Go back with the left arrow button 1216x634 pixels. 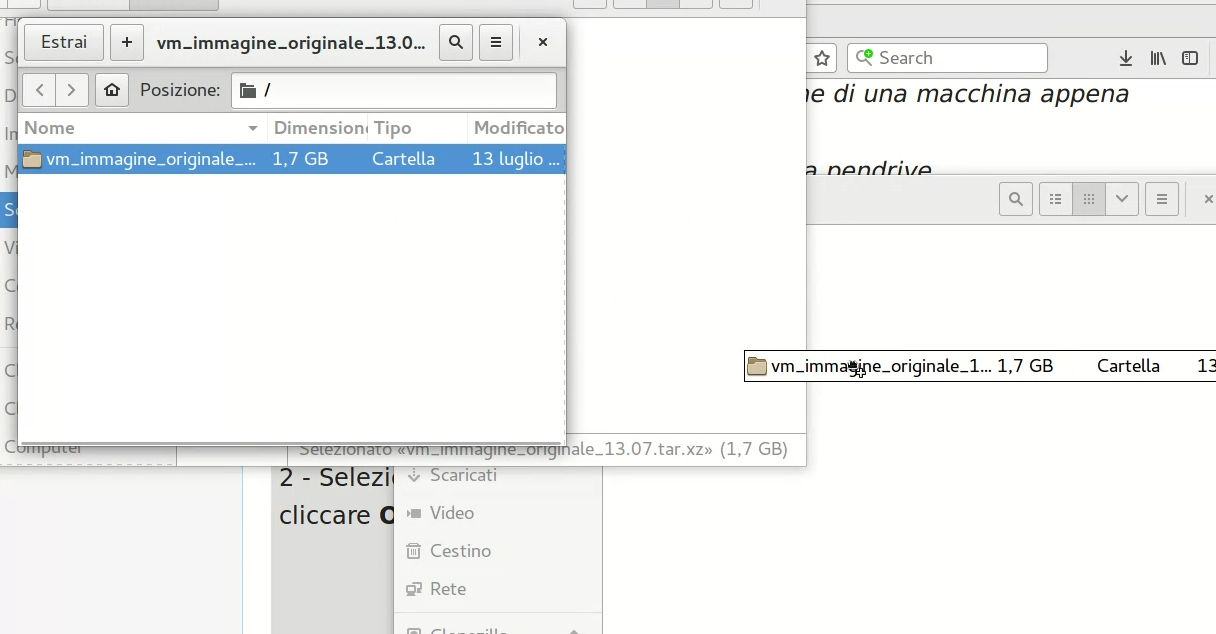tap(39, 90)
